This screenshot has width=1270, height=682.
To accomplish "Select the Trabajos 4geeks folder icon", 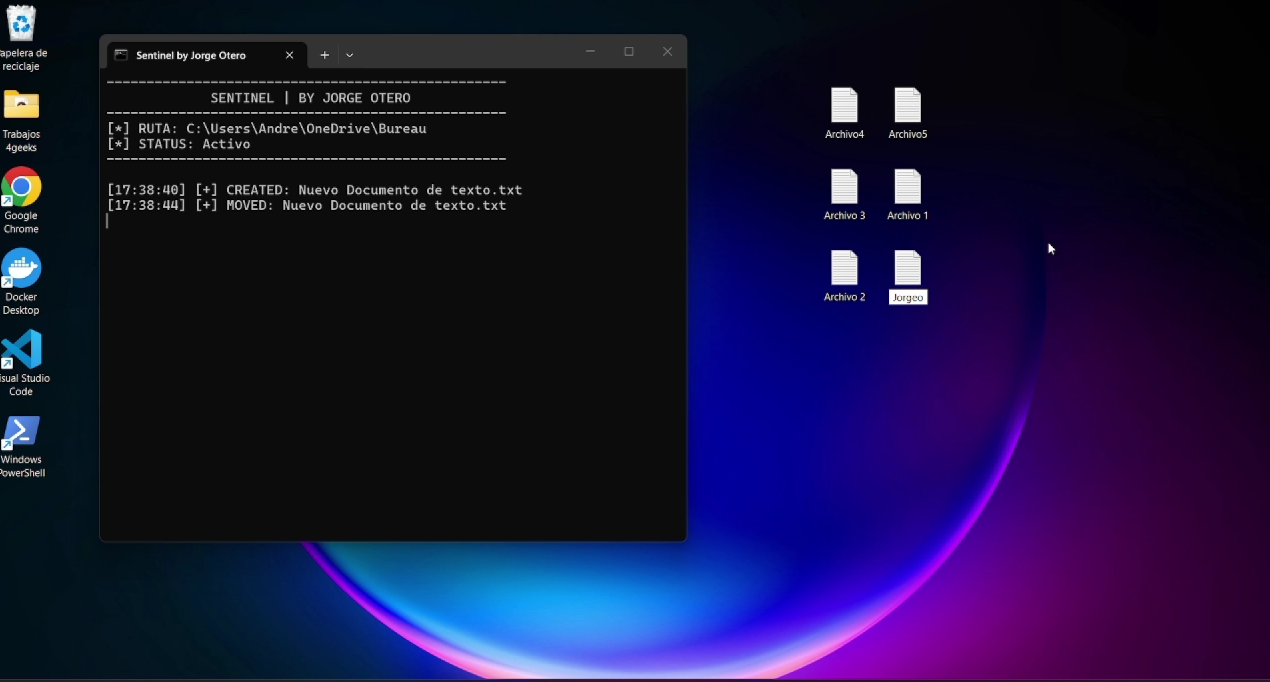I will (21, 105).
